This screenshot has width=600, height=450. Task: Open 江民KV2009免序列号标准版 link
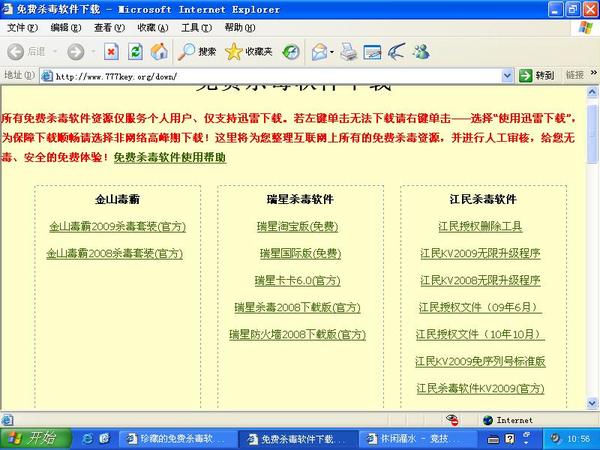click(480, 362)
